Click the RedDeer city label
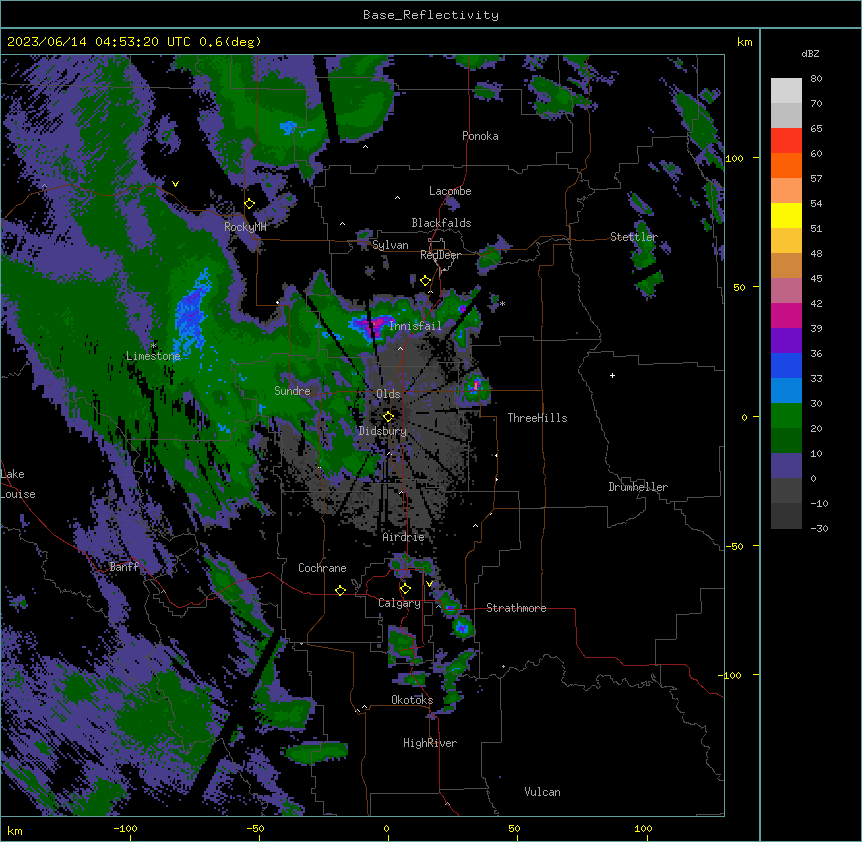Image resolution: width=862 pixels, height=842 pixels. click(x=440, y=255)
